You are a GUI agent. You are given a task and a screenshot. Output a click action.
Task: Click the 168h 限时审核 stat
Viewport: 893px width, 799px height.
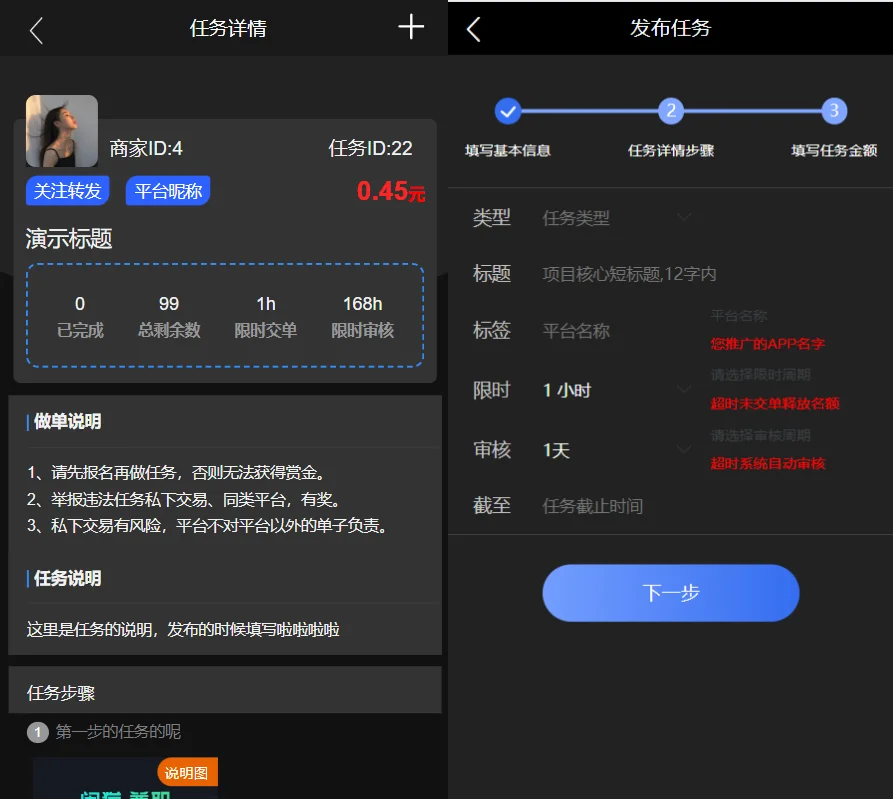click(362, 316)
